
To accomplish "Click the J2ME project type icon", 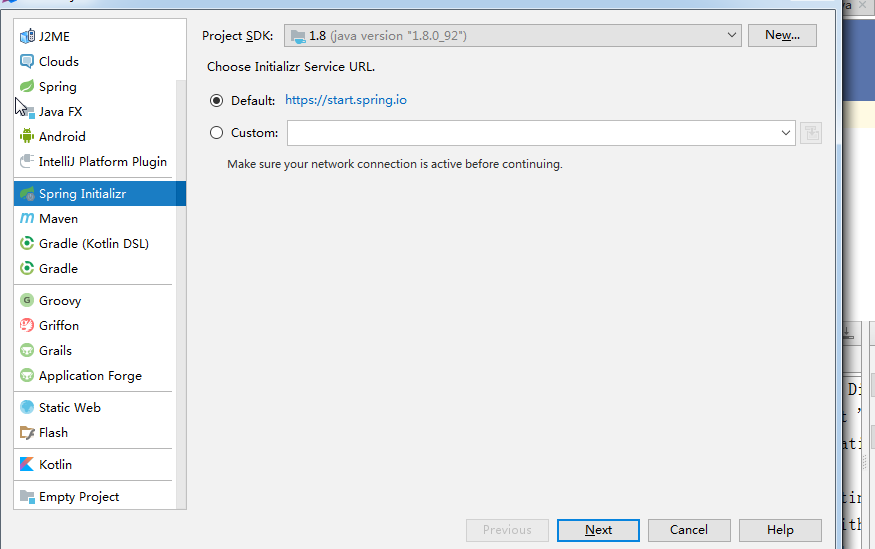I will pos(27,36).
